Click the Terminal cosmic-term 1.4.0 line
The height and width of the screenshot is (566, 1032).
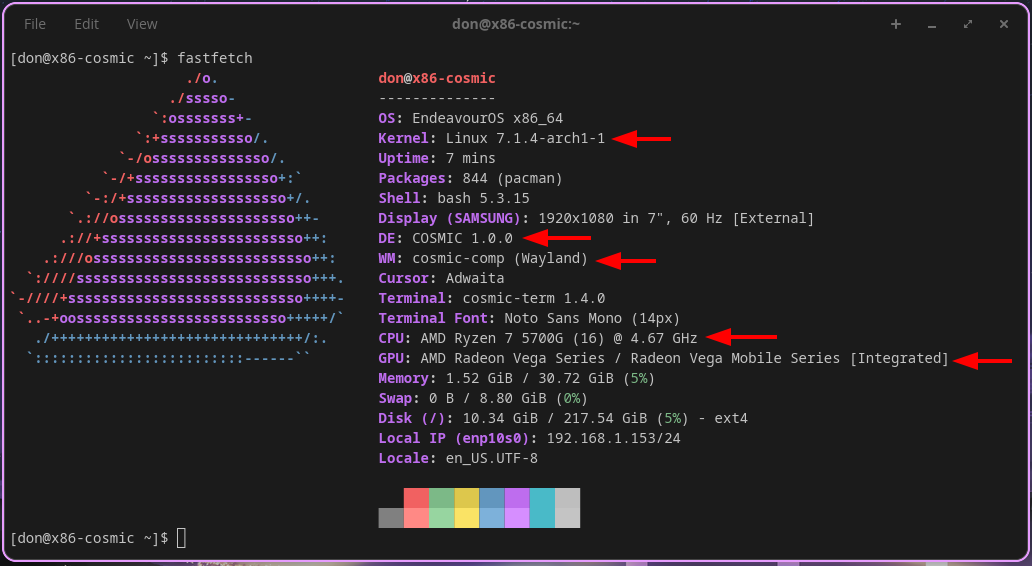pos(492,298)
